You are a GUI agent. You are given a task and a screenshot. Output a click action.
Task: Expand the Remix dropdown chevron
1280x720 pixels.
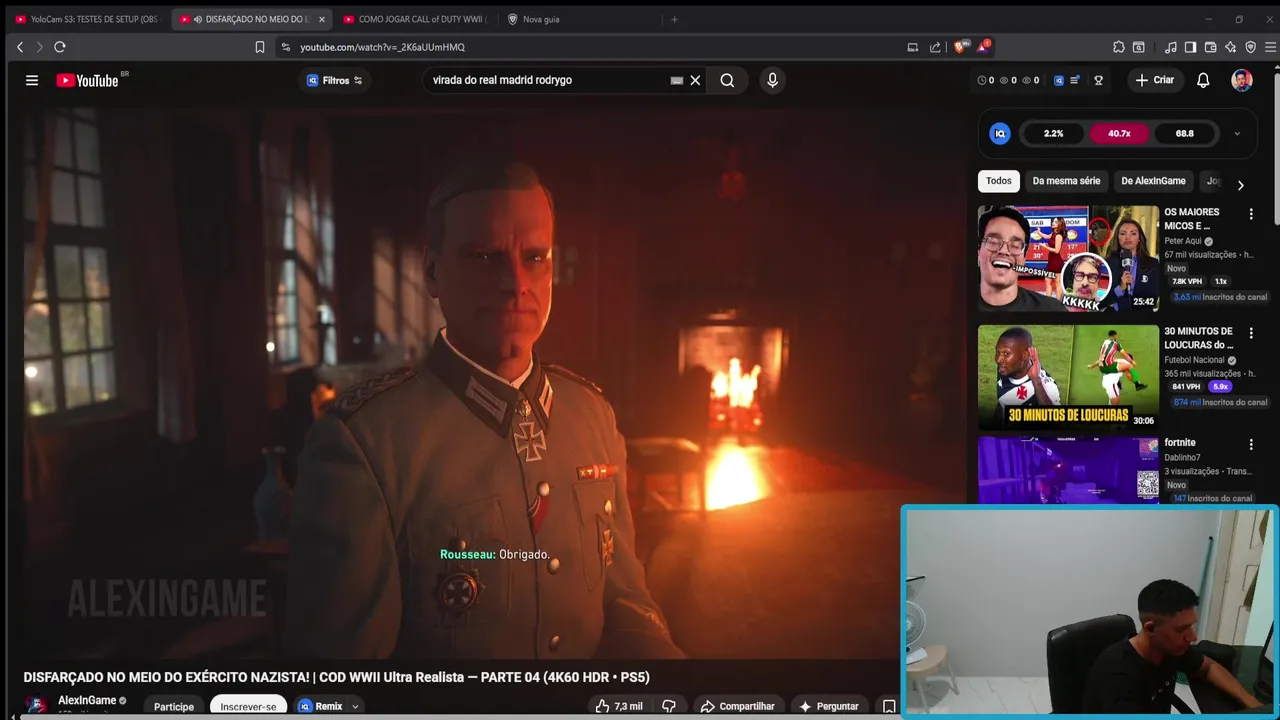point(354,707)
